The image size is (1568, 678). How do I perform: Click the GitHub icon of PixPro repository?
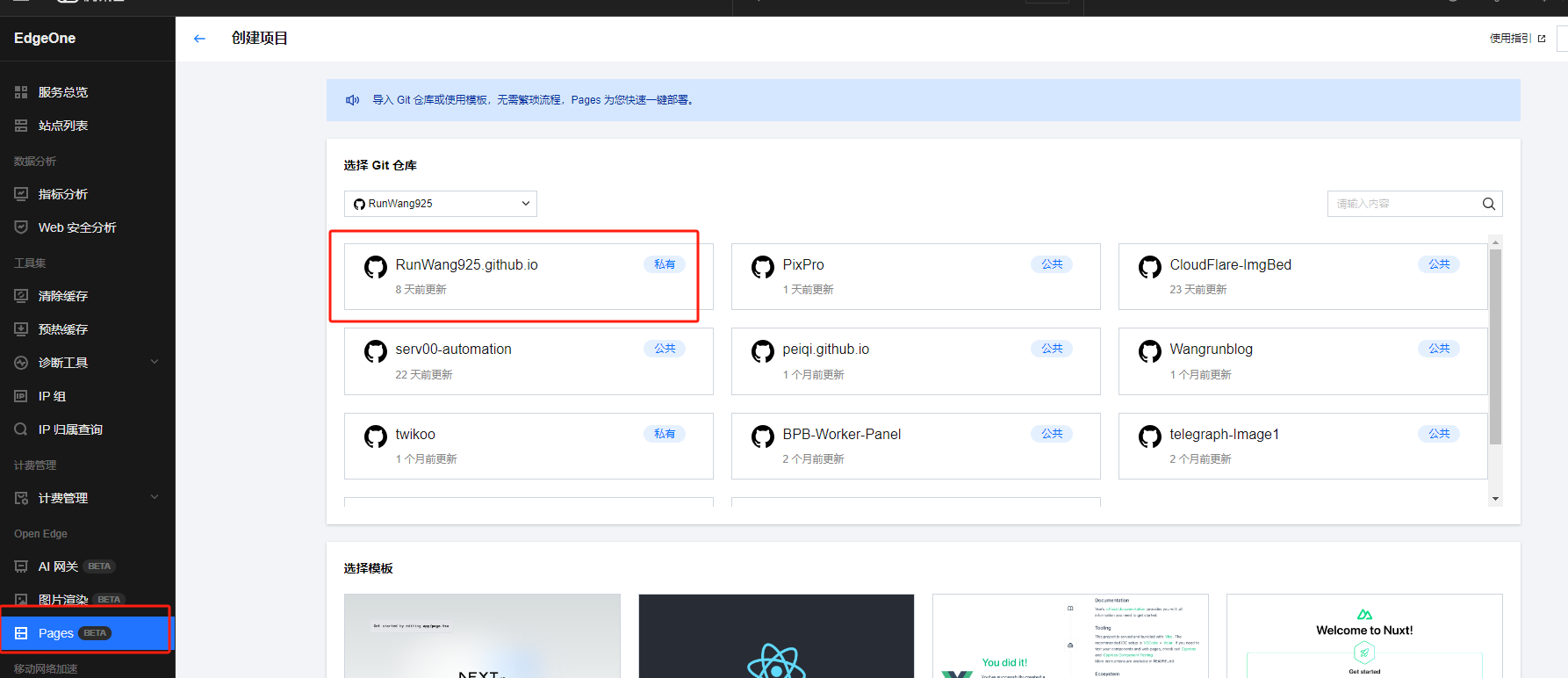(x=762, y=267)
